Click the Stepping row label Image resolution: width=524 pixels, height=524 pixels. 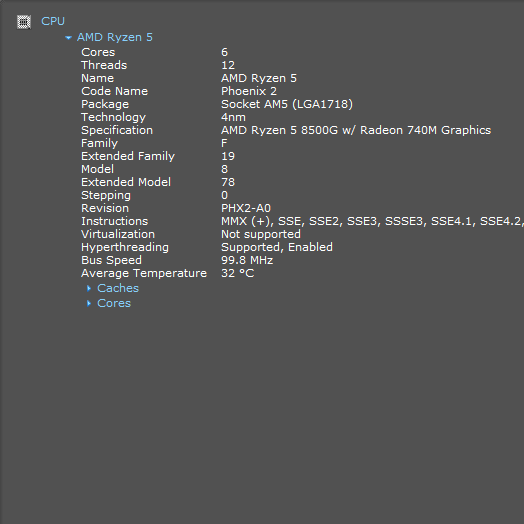pos(106,195)
